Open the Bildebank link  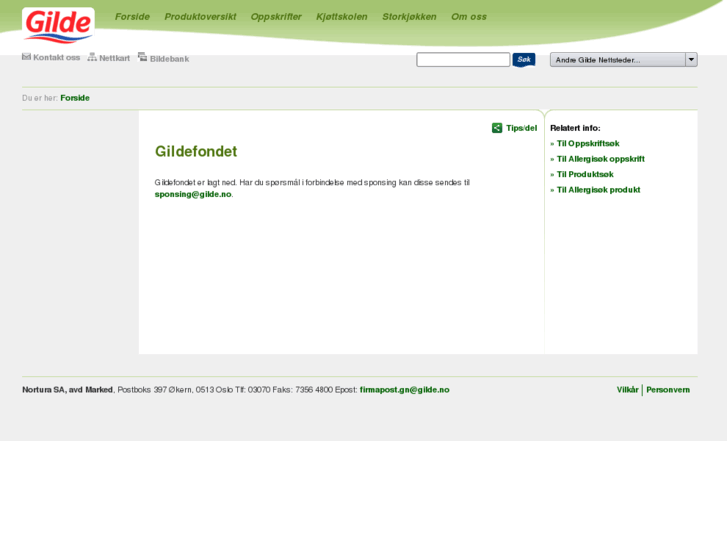pos(169,59)
